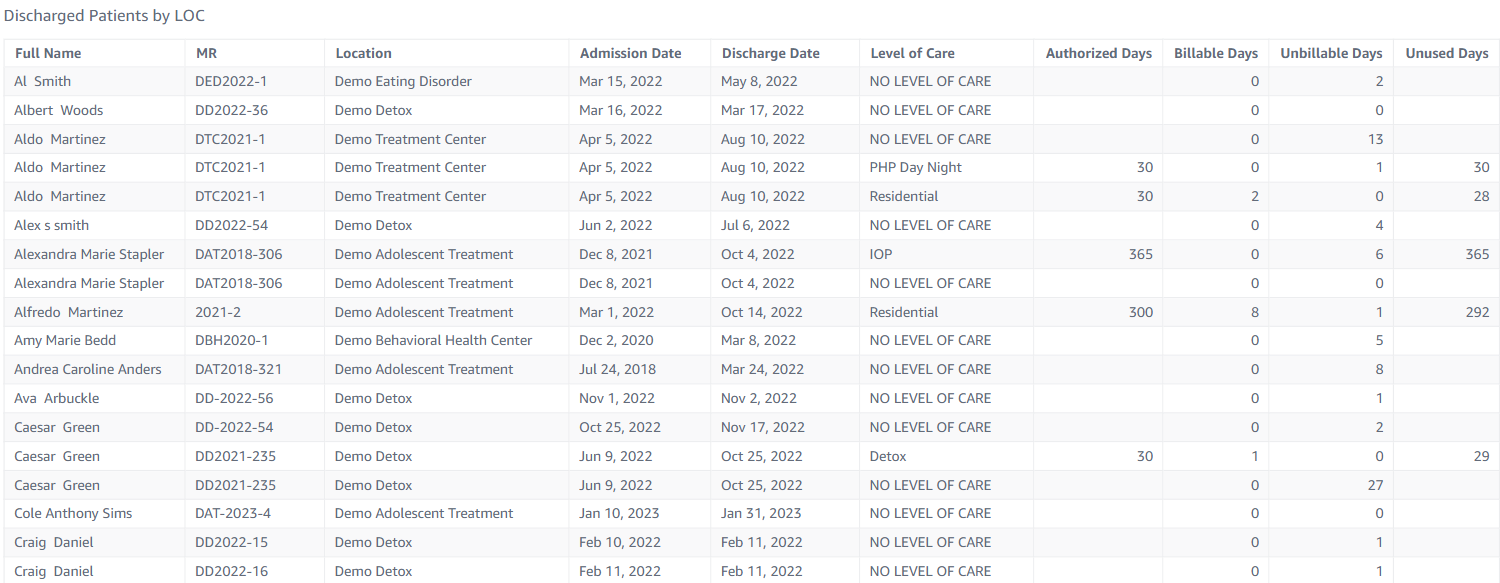The width and height of the screenshot is (1500, 583).
Task: Click the MR column header
Action: click(206, 53)
